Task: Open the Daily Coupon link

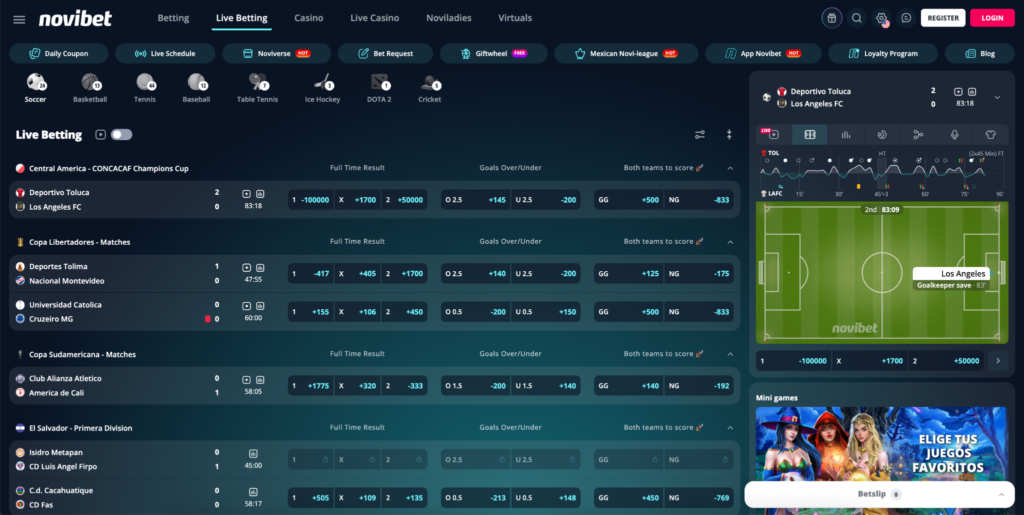Action: pyautogui.click(x=59, y=54)
